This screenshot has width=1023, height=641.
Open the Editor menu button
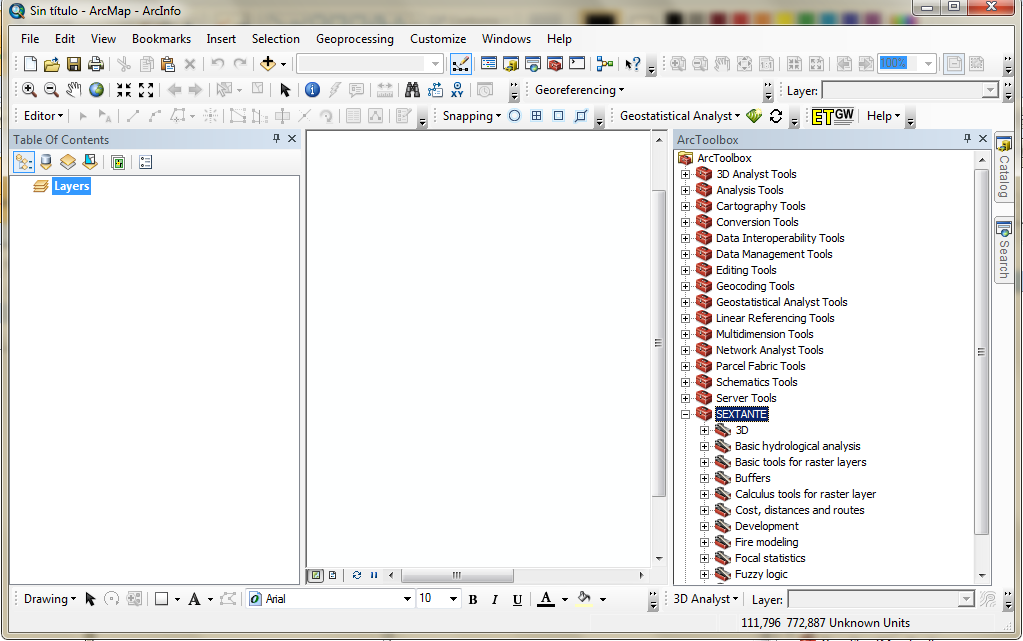(43, 116)
